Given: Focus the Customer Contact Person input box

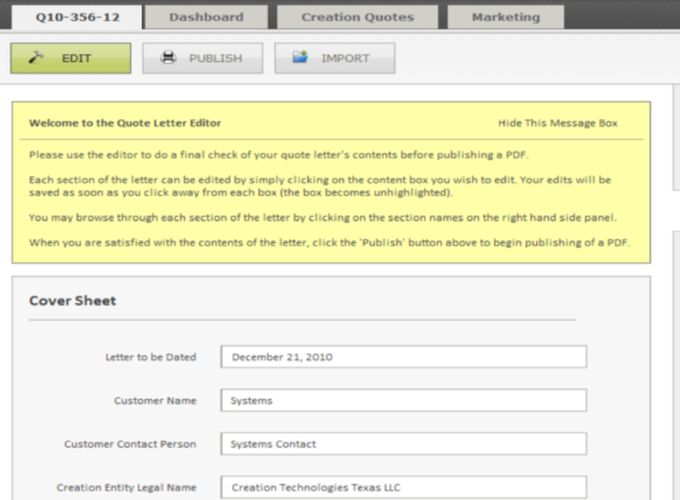Looking at the screenshot, I should 404,444.
